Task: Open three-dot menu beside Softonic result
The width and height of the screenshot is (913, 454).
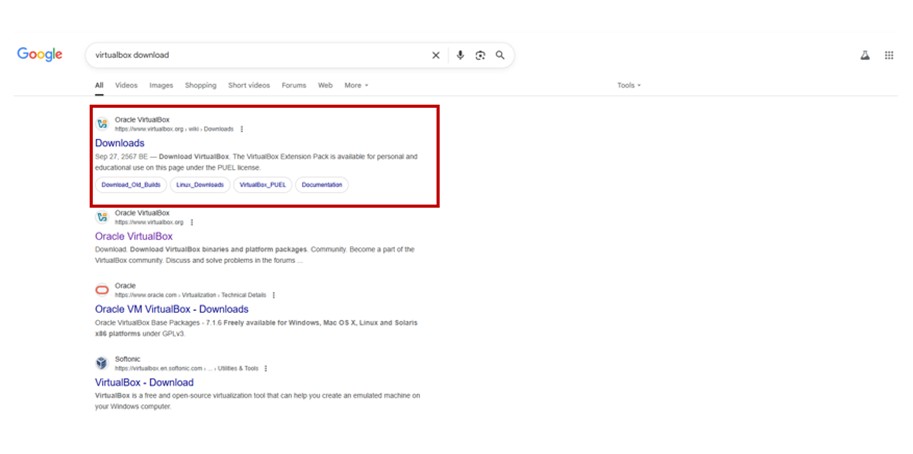Action: tap(266, 368)
